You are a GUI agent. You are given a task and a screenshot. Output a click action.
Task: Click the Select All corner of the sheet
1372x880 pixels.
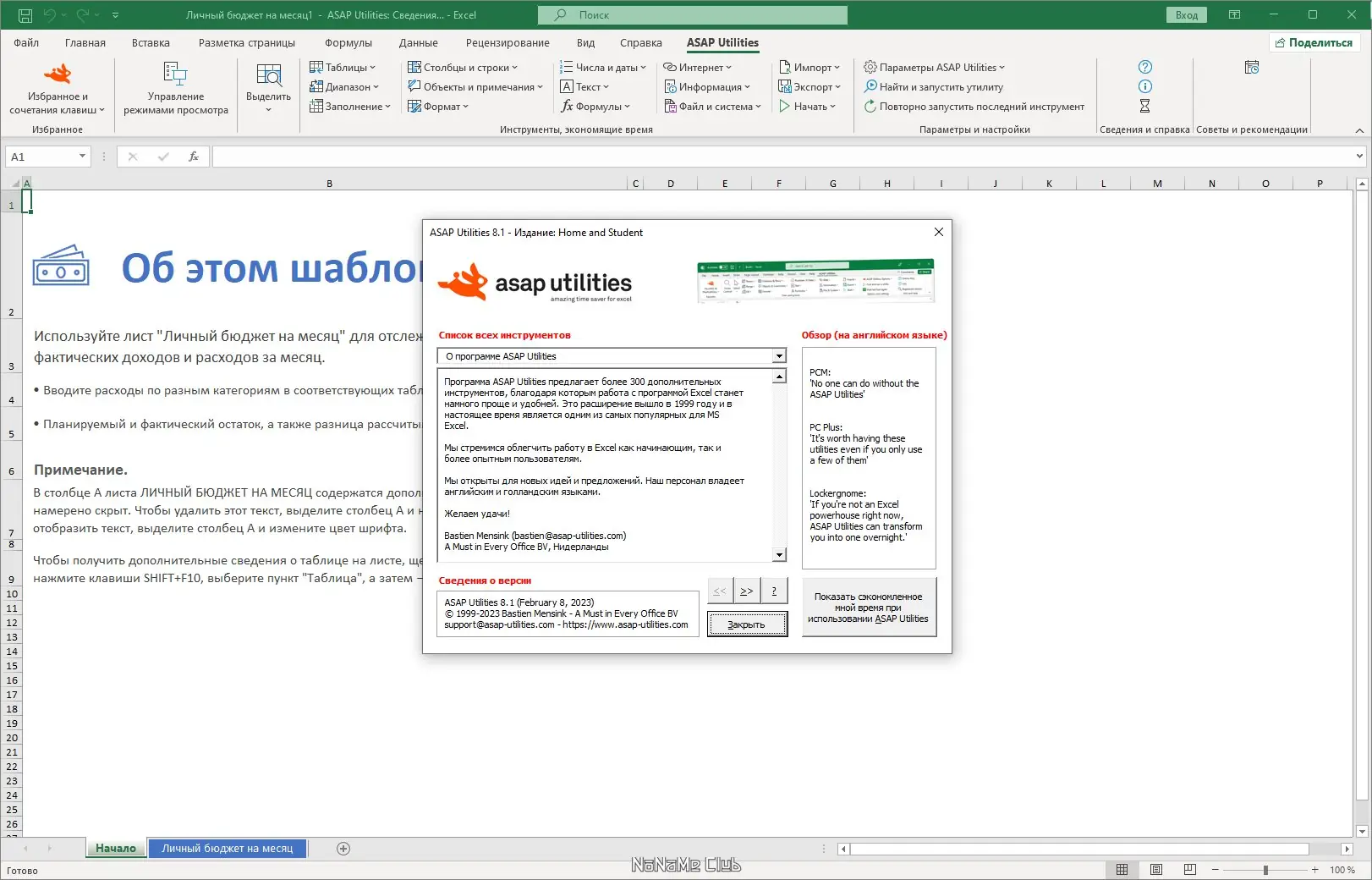[14, 183]
